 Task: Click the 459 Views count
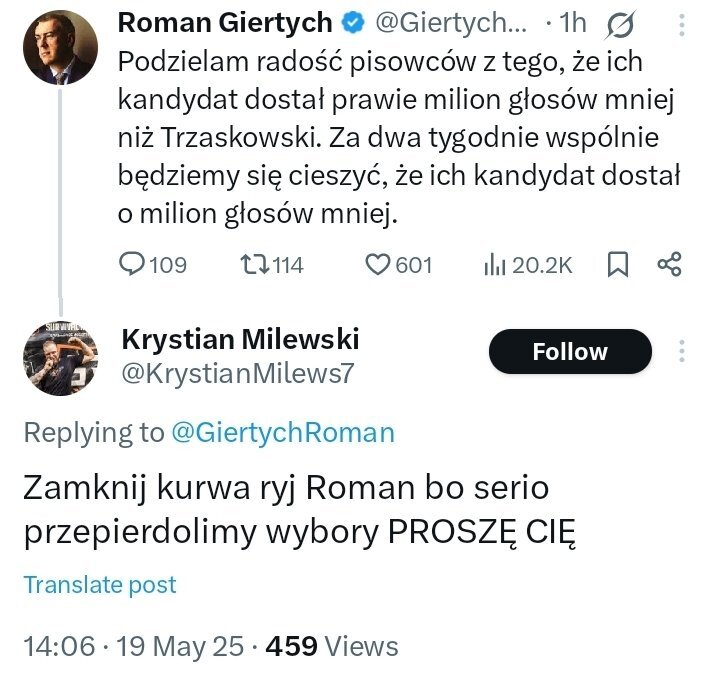click(x=329, y=647)
